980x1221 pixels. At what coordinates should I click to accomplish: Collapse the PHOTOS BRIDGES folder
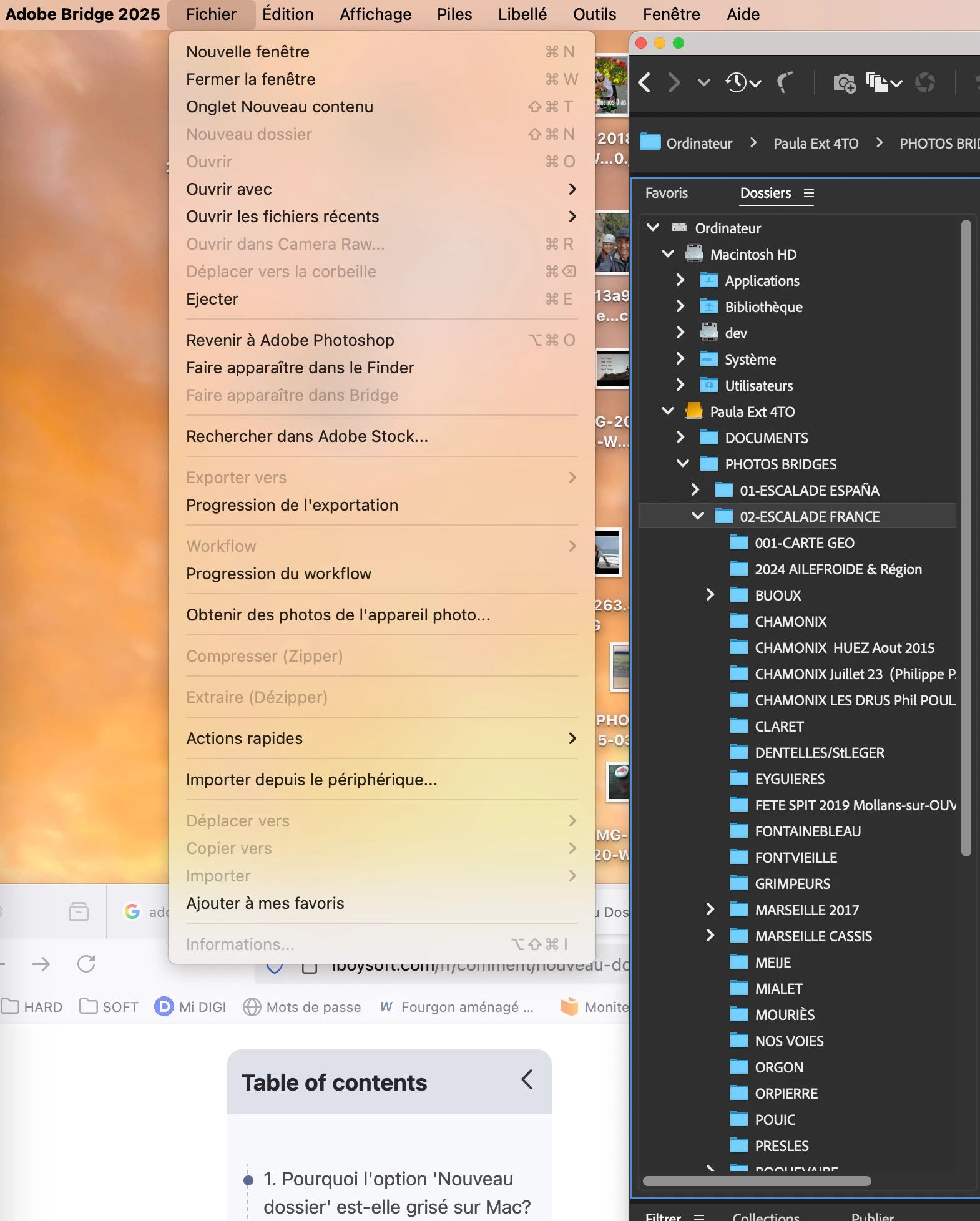[683, 464]
